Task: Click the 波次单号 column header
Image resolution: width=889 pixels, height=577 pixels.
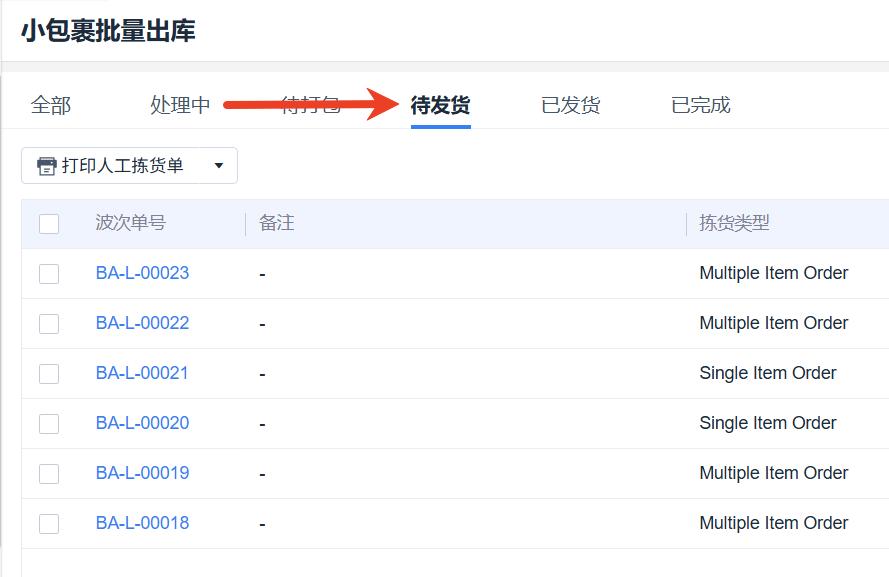Action: point(131,223)
